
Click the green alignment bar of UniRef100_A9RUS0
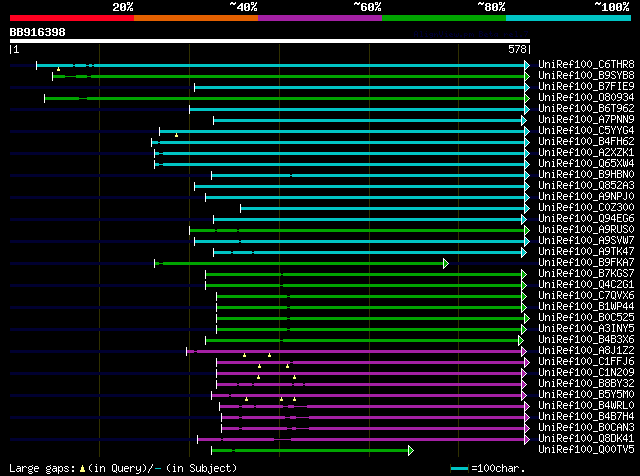[x=357, y=230]
